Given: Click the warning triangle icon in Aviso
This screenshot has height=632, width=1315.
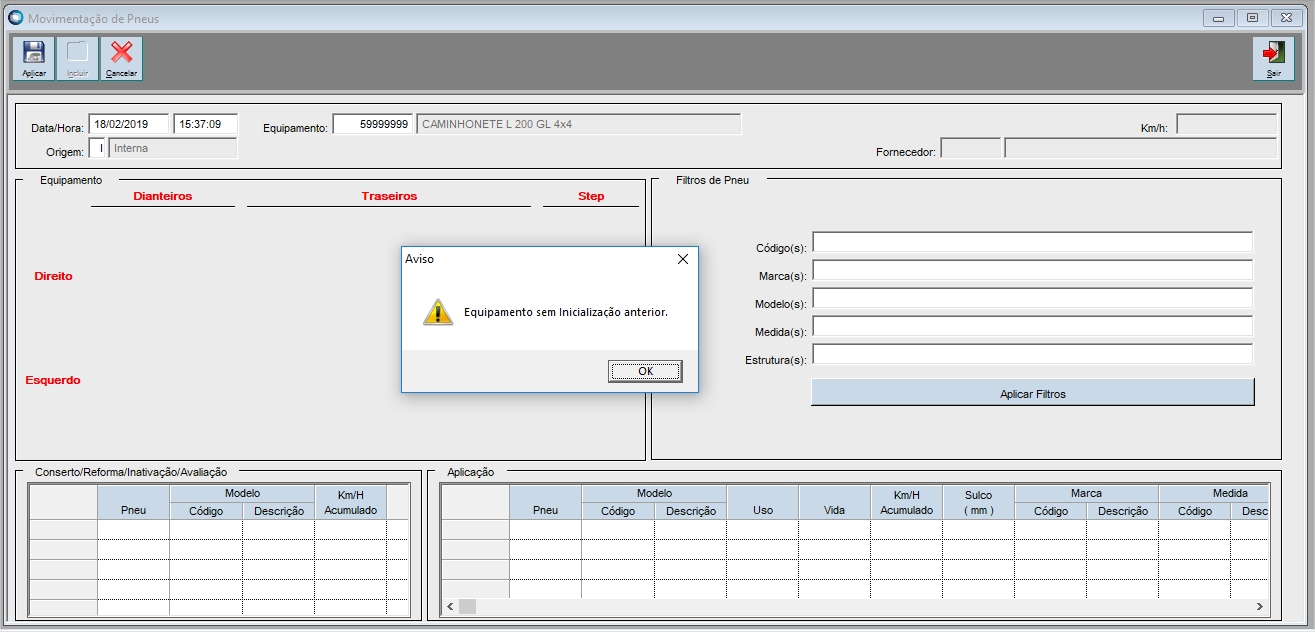Looking at the screenshot, I should click(438, 312).
